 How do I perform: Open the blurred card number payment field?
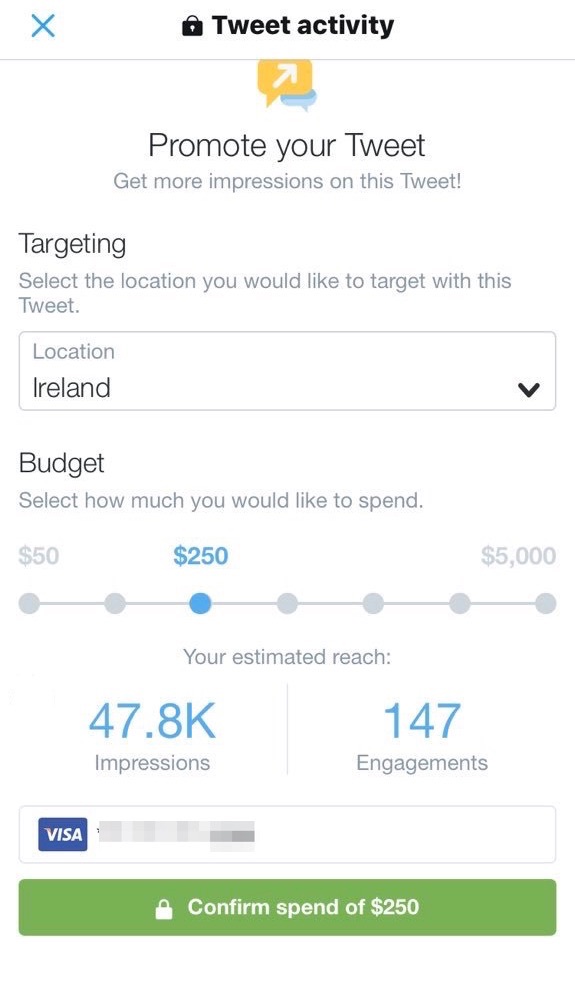pyautogui.click(x=287, y=834)
